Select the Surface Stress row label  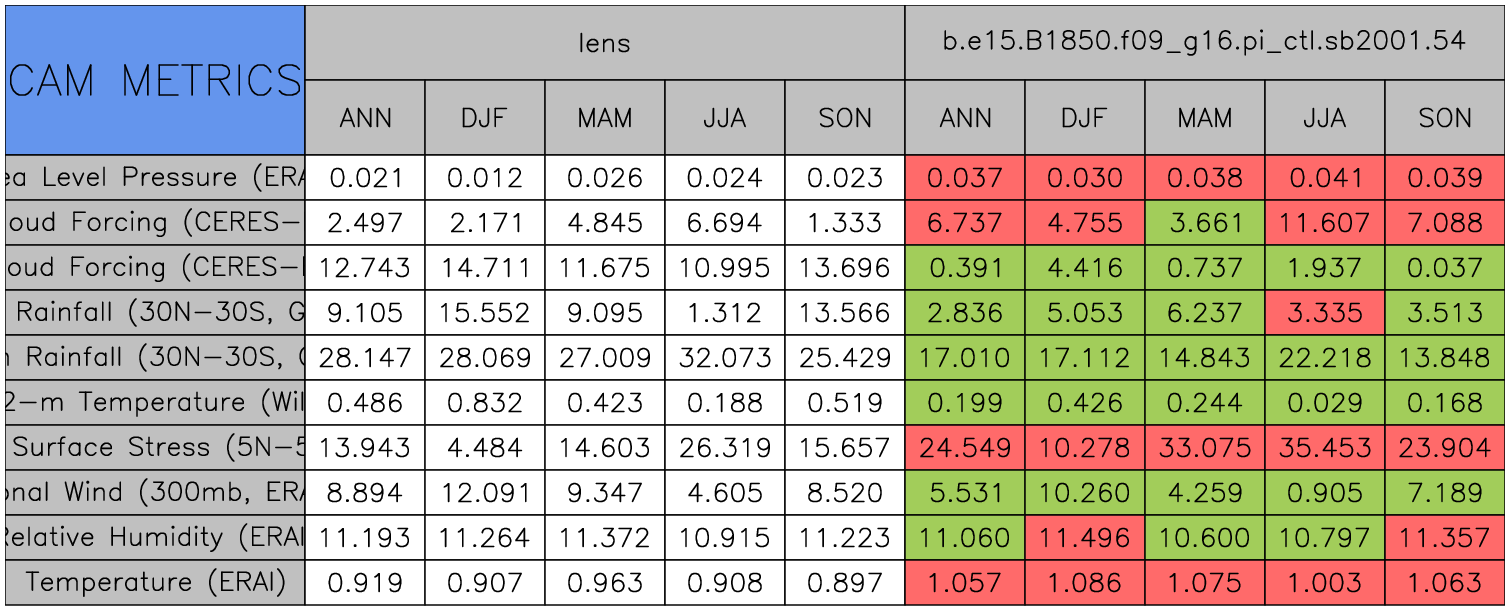pyautogui.click(x=155, y=447)
